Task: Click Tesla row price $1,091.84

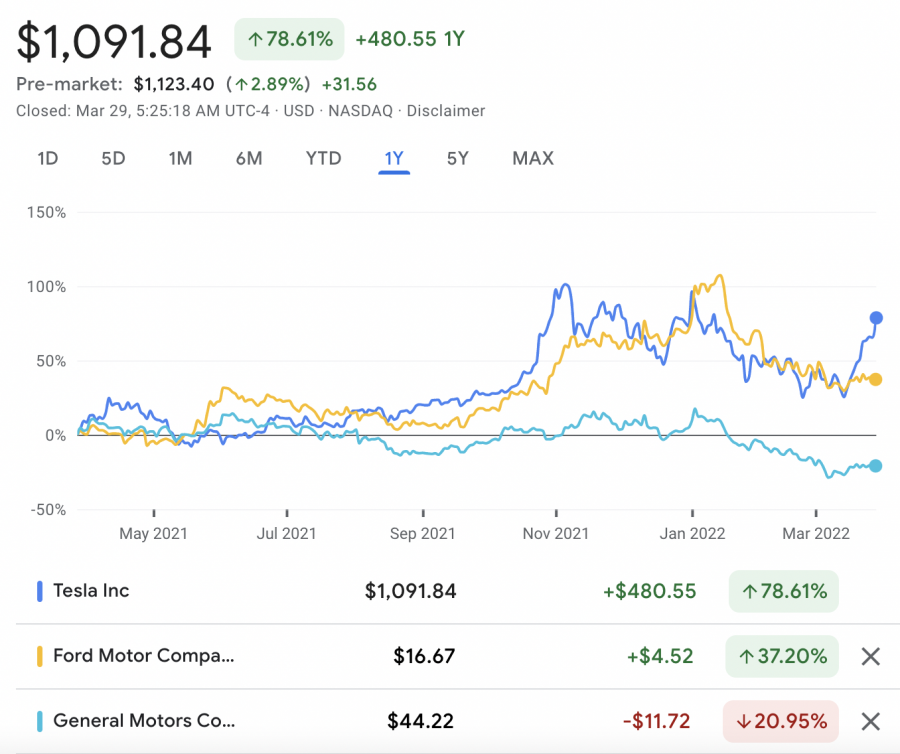Action: click(x=410, y=591)
